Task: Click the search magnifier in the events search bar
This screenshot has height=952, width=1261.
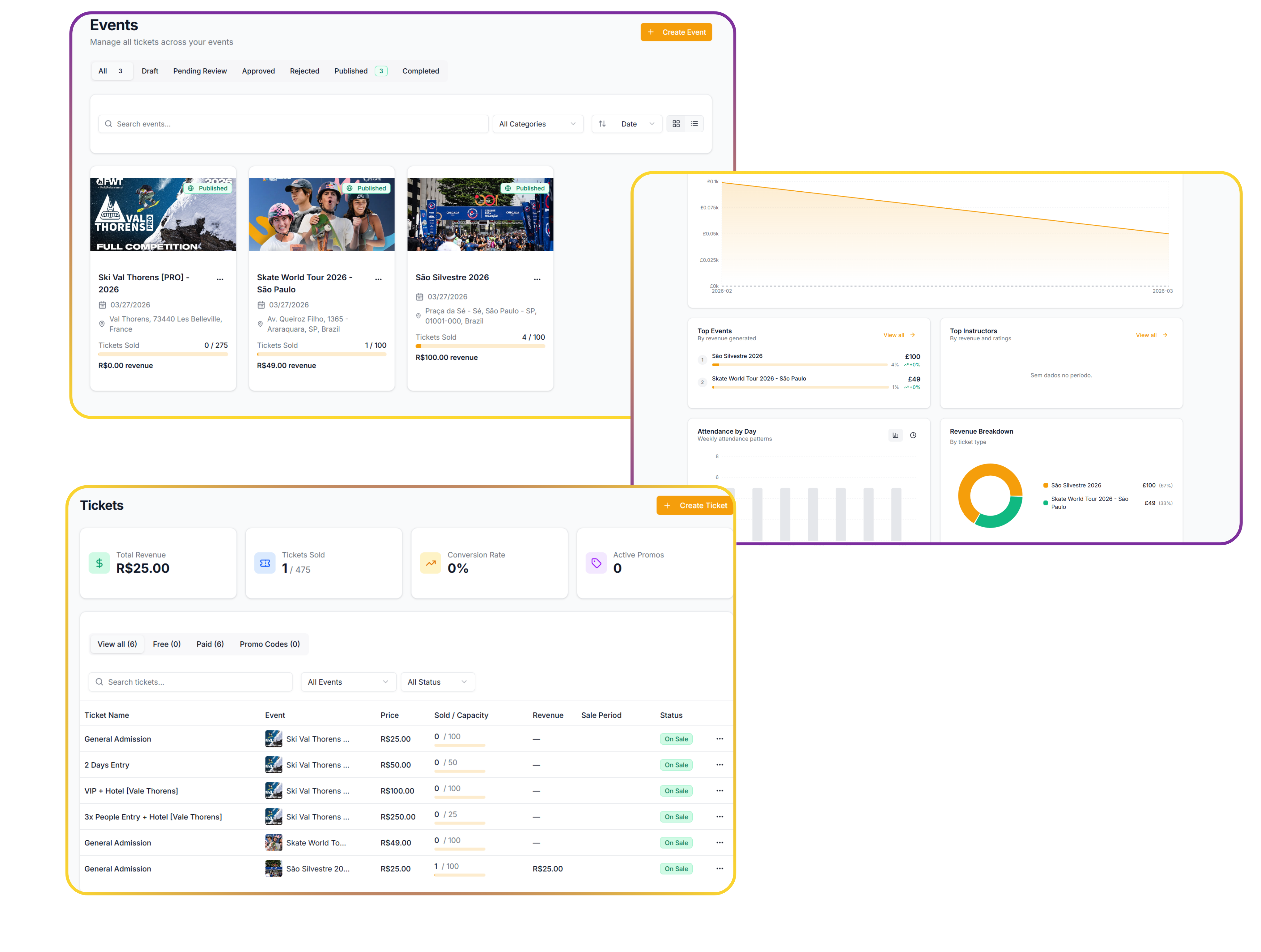Action: pos(108,124)
